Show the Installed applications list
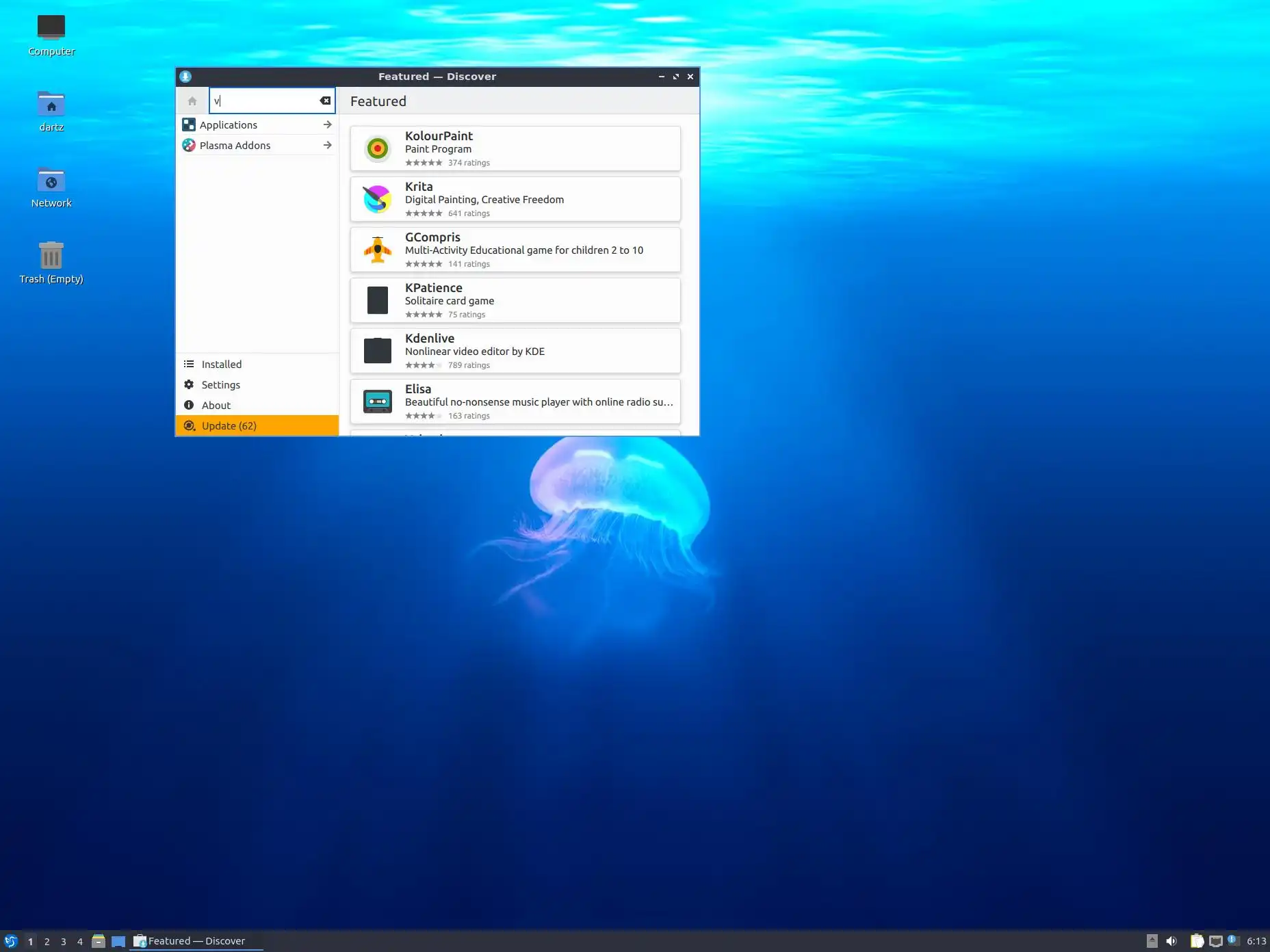1270x952 pixels. 257,364
